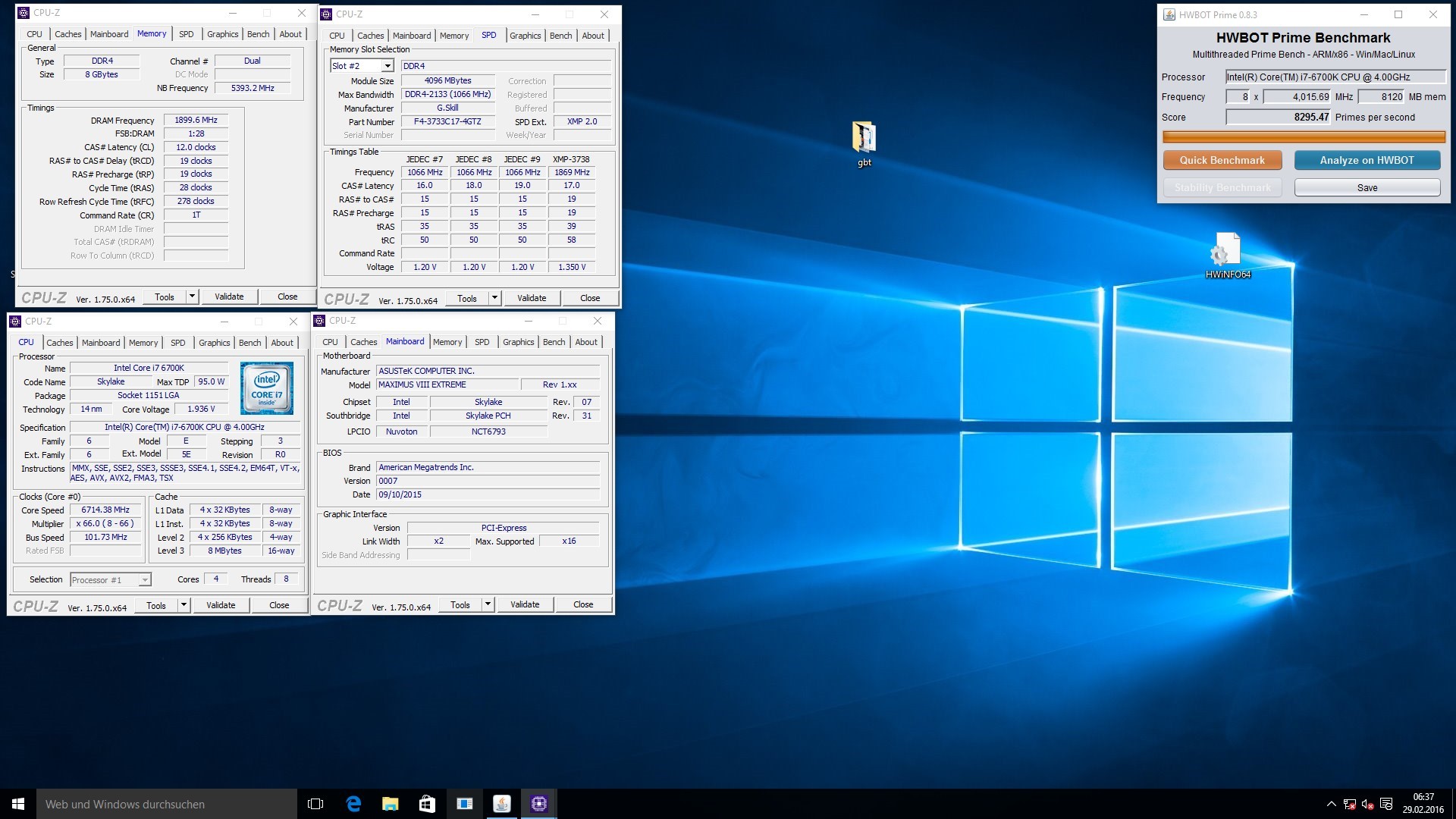Click CAS# Latency value 12.0 clocks

[196, 147]
